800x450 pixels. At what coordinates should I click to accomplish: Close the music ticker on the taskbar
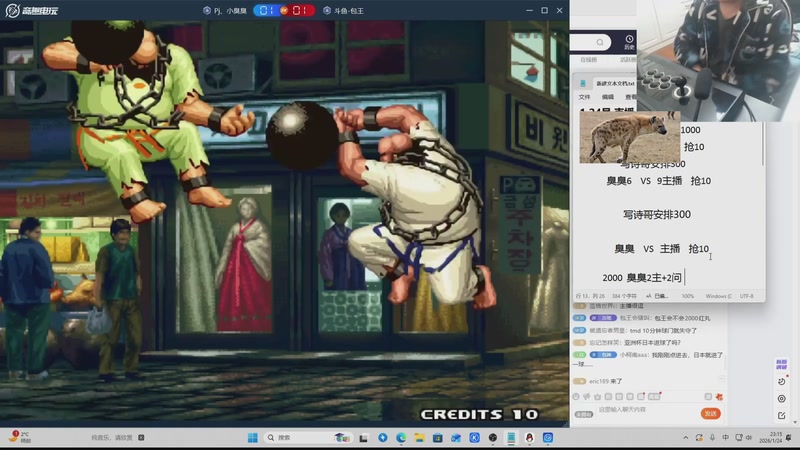[141, 438]
